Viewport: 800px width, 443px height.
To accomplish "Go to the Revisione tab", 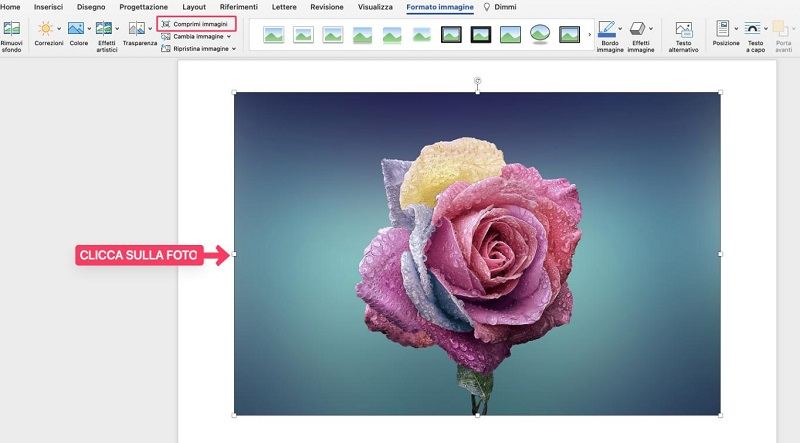I will click(x=327, y=7).
